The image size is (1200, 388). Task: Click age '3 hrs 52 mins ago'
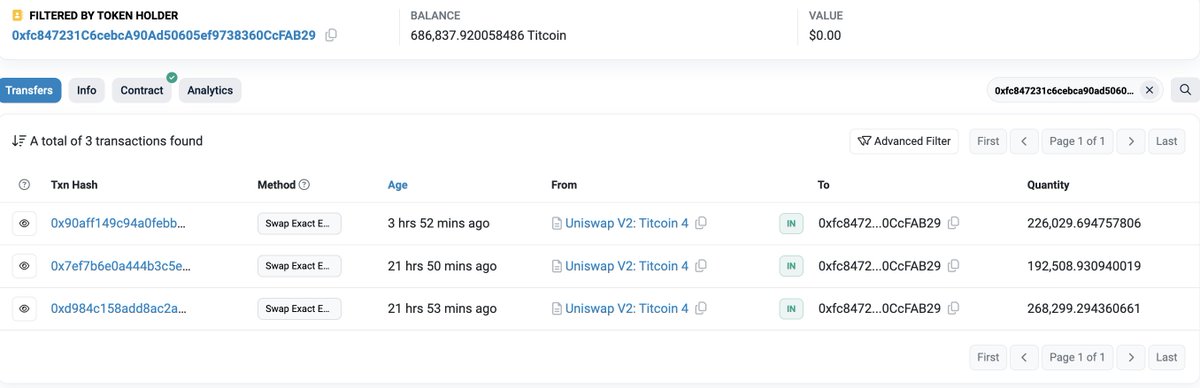[x=438, y=223]
